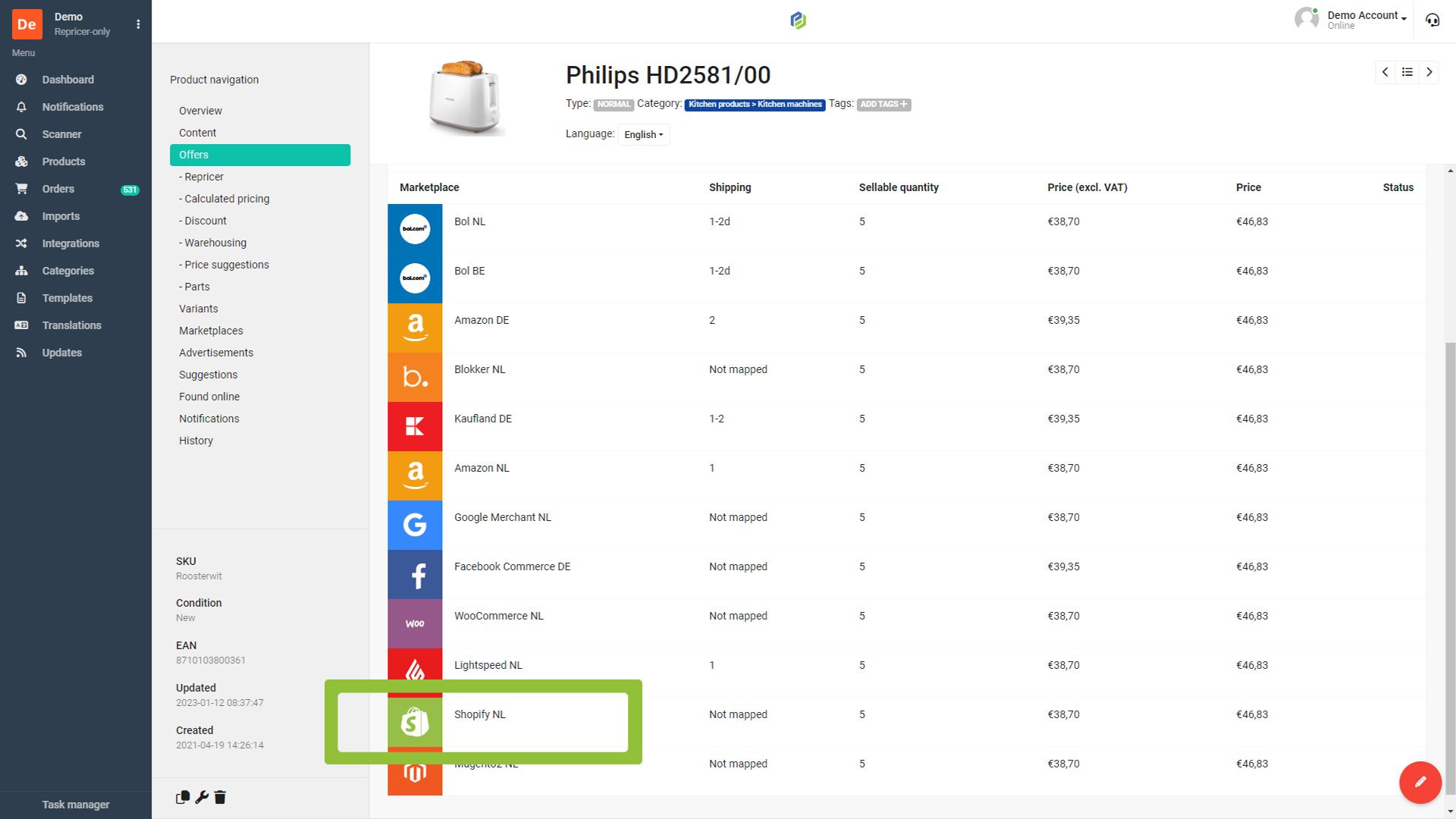Click the Dashboard sidebar icon
The image size is (1456, 819).
22,79
